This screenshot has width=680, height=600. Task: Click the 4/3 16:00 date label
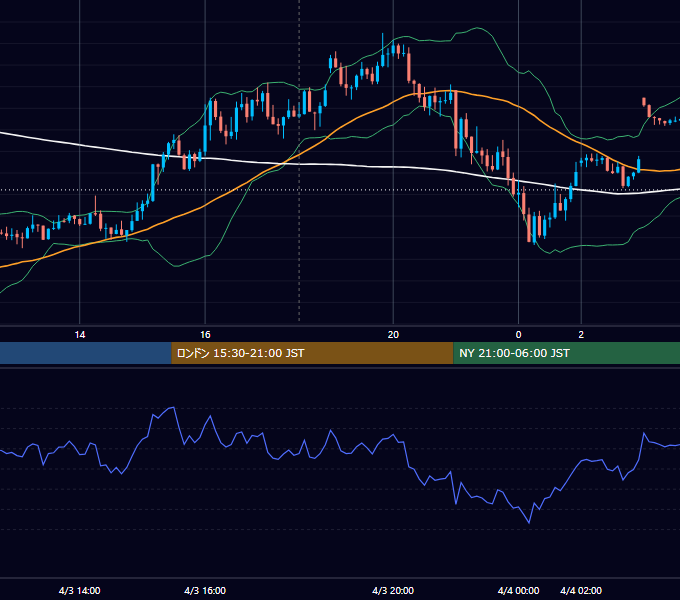click(205, 590)
